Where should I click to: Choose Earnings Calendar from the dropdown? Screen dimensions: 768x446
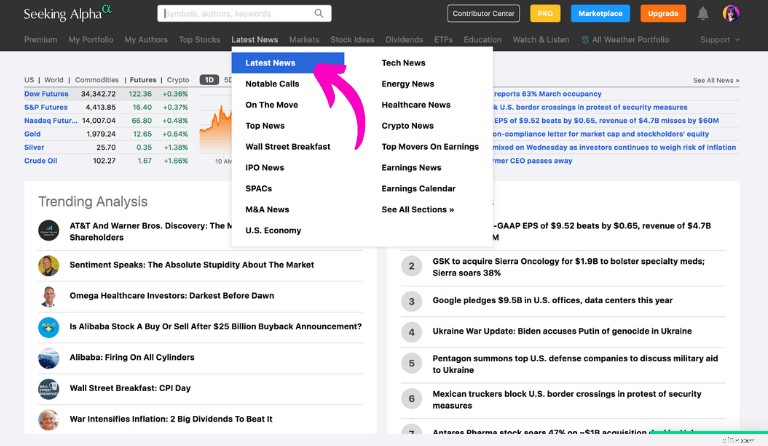[418, 188]
